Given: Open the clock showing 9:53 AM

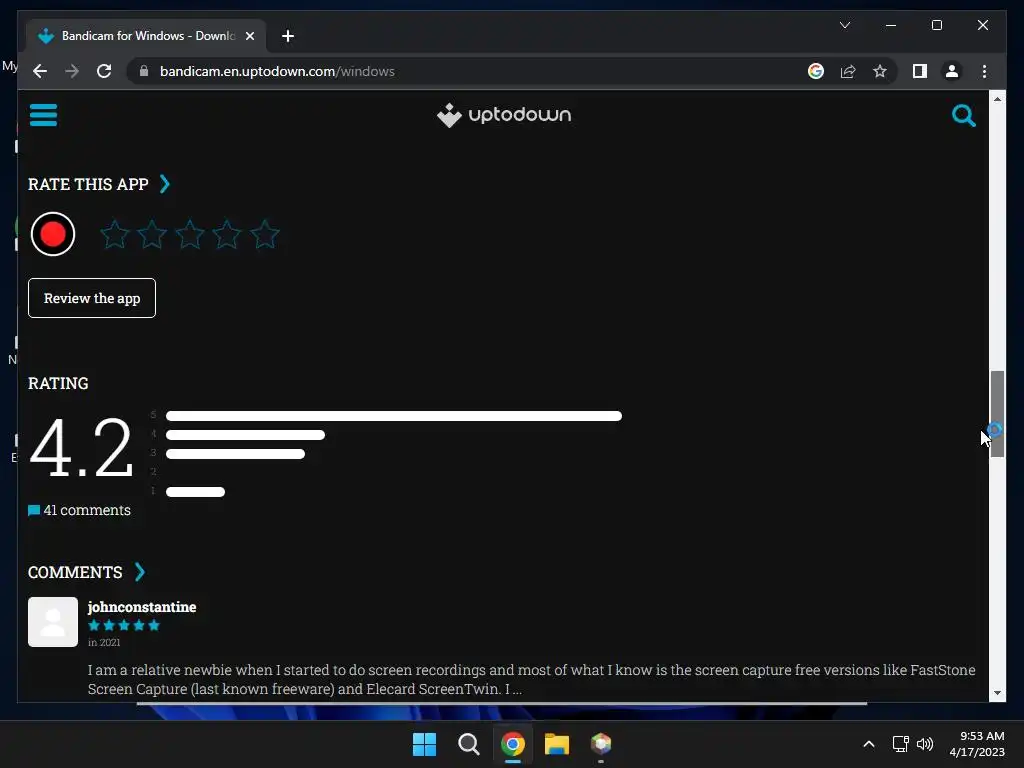Looking at the screenshot, I should pos(977,744).
